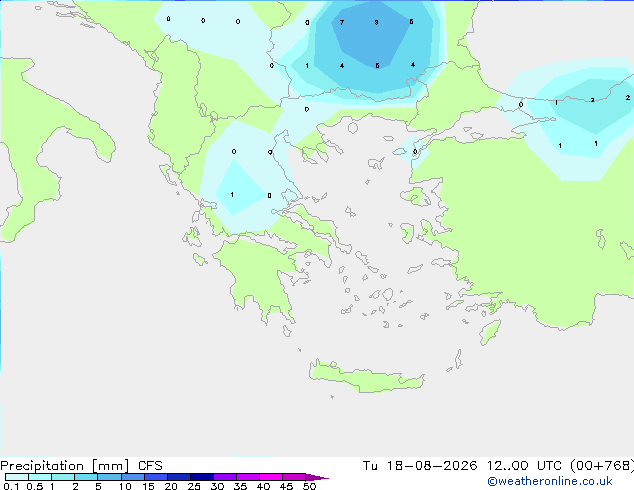Click the 0.5 mm legend color swatch
This screenshot has height=490, width=634.
click(40, 477)
